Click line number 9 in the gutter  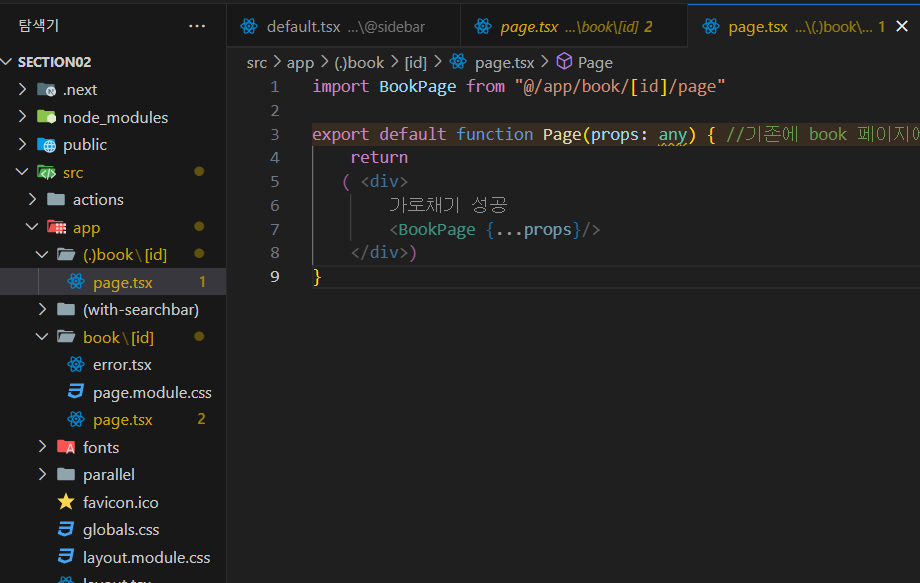point(275,276)
